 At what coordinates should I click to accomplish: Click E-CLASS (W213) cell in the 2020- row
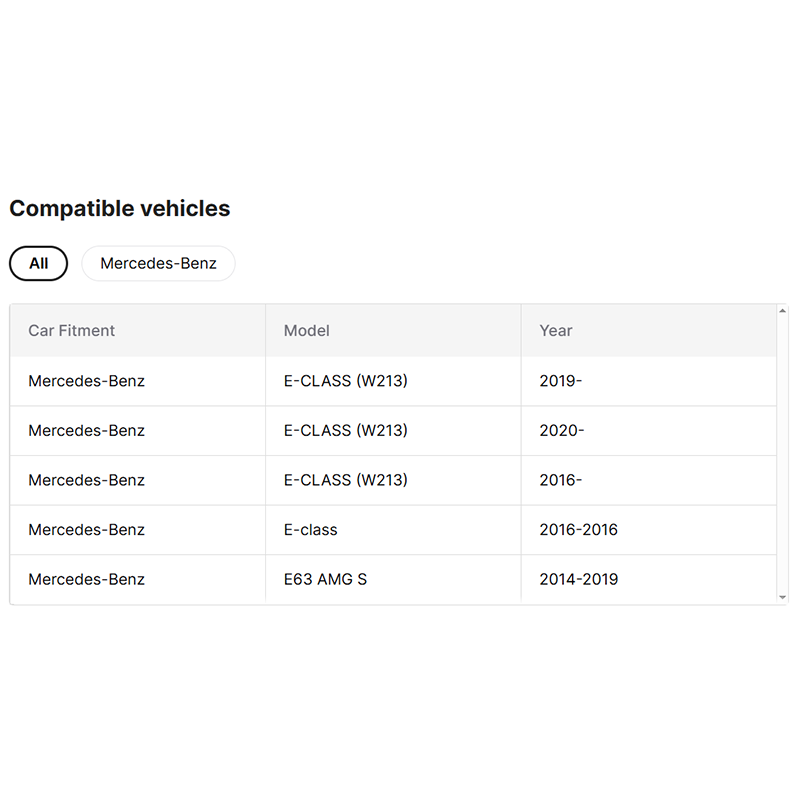click(x=393, y=431)
